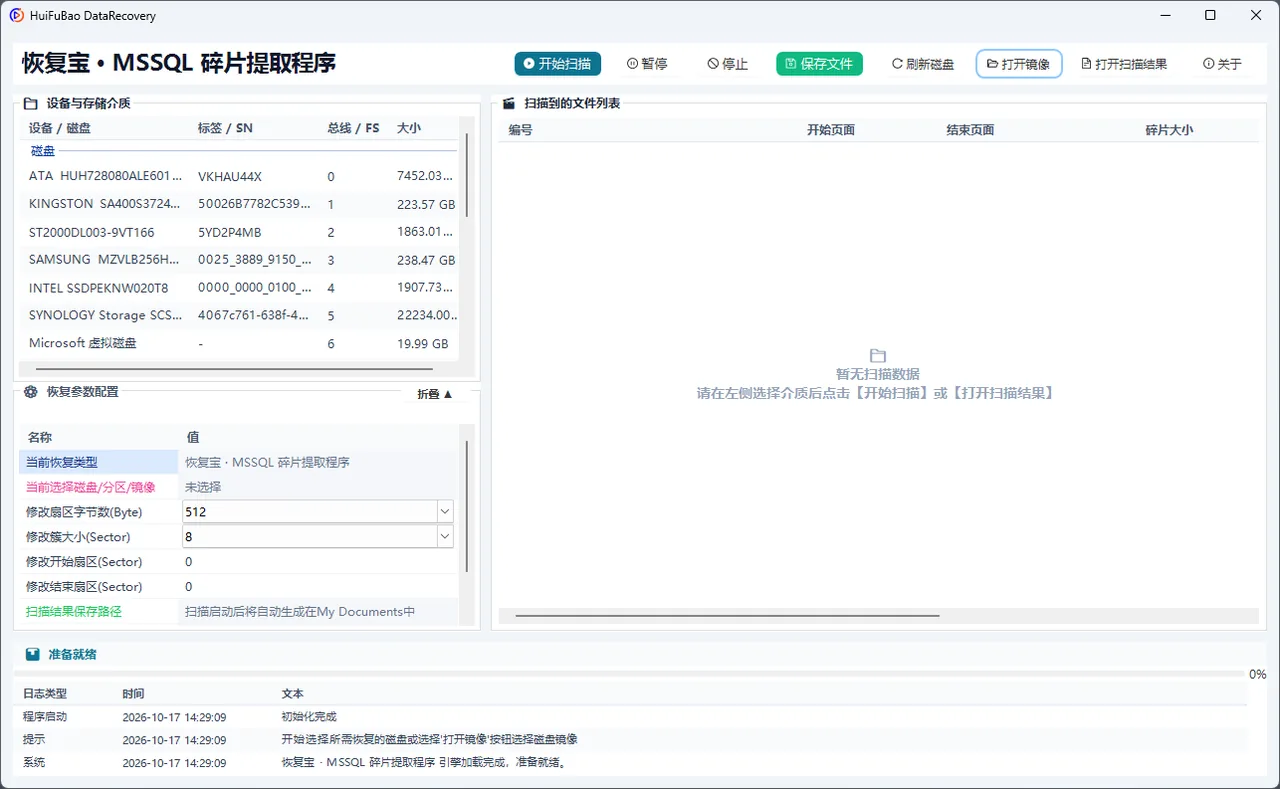Click the 编号 column header in file list
1280x789 pixels.
coord(520,130)
